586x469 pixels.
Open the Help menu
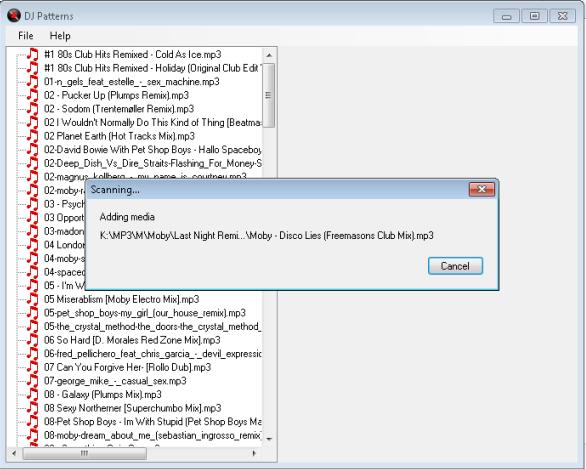click(x=60, y=36)
